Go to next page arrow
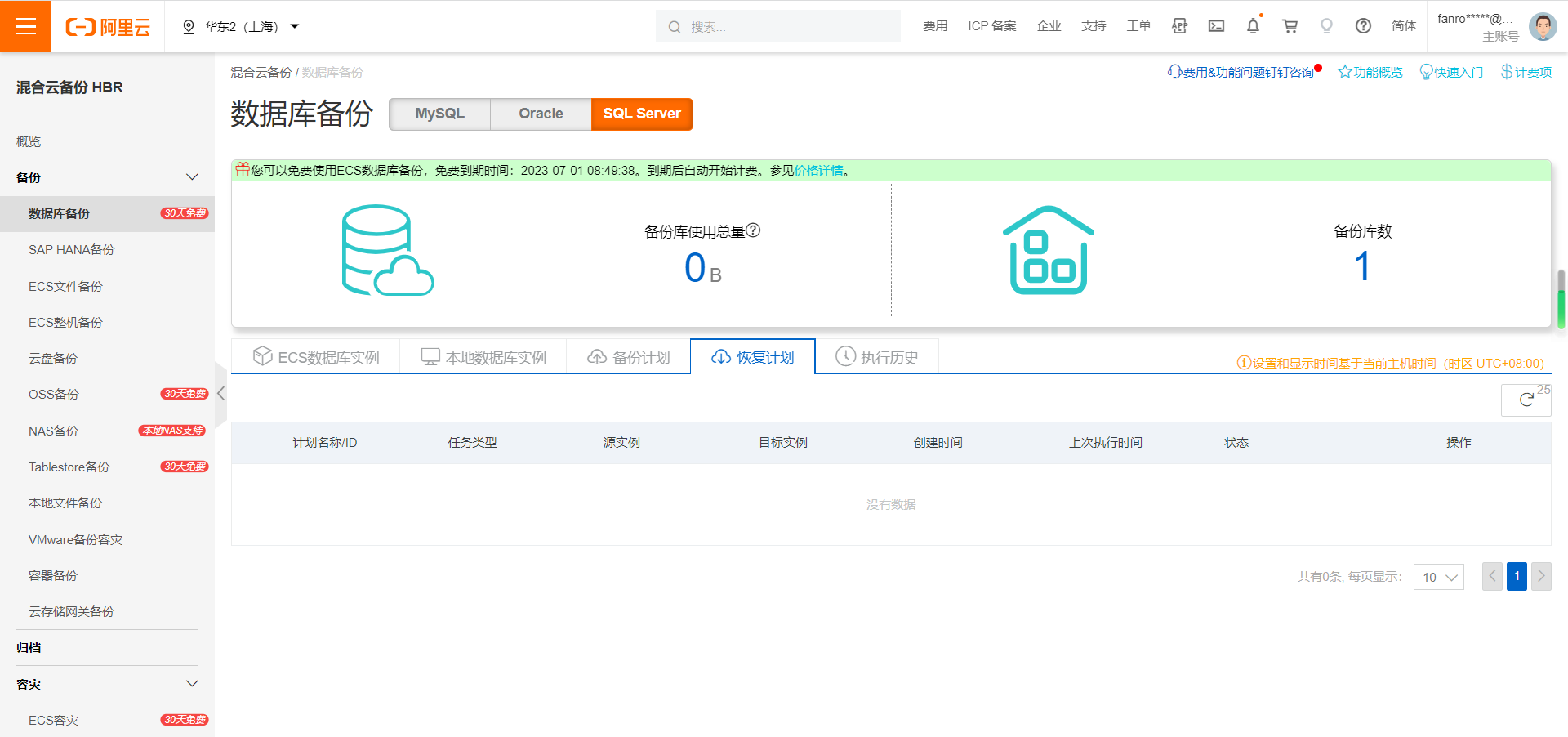 tap(1541, 576)
